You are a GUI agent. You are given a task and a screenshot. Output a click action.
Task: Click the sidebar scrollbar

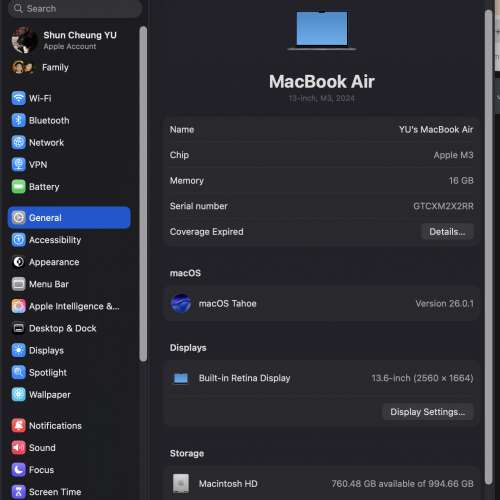[x=143, y=194]
